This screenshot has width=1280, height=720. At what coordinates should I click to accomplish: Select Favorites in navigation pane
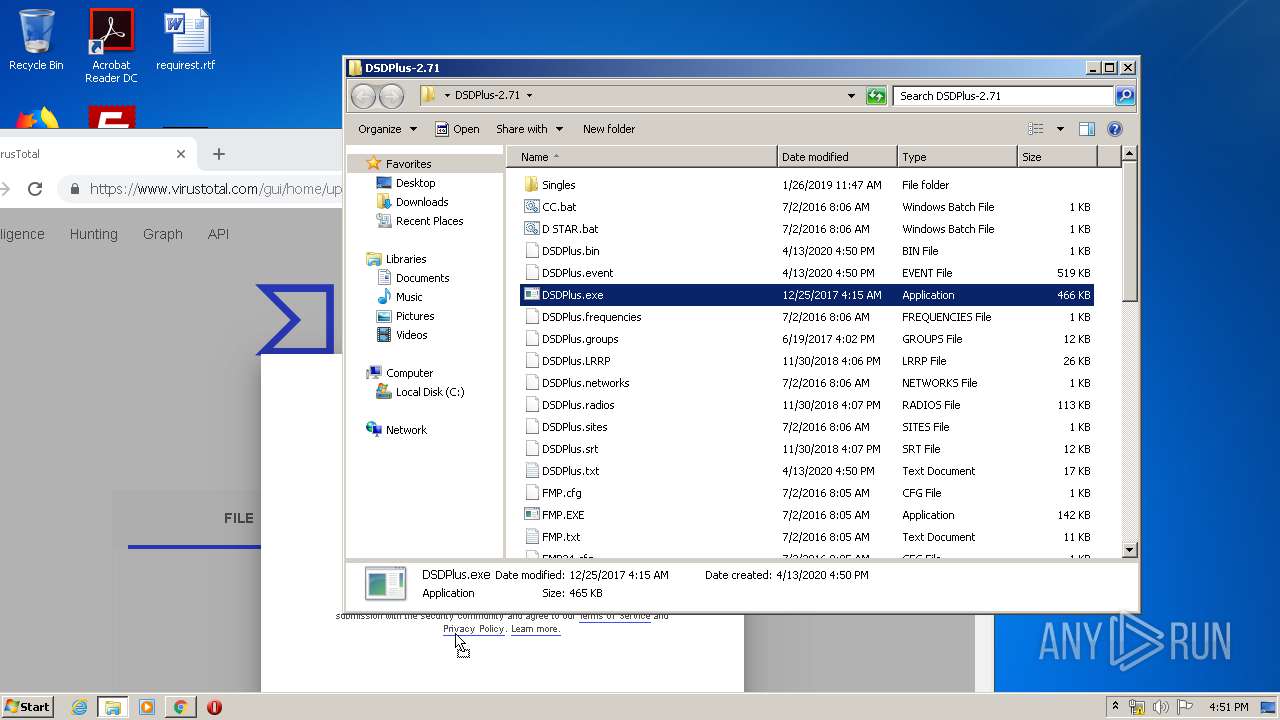click(x=409, y=164)
